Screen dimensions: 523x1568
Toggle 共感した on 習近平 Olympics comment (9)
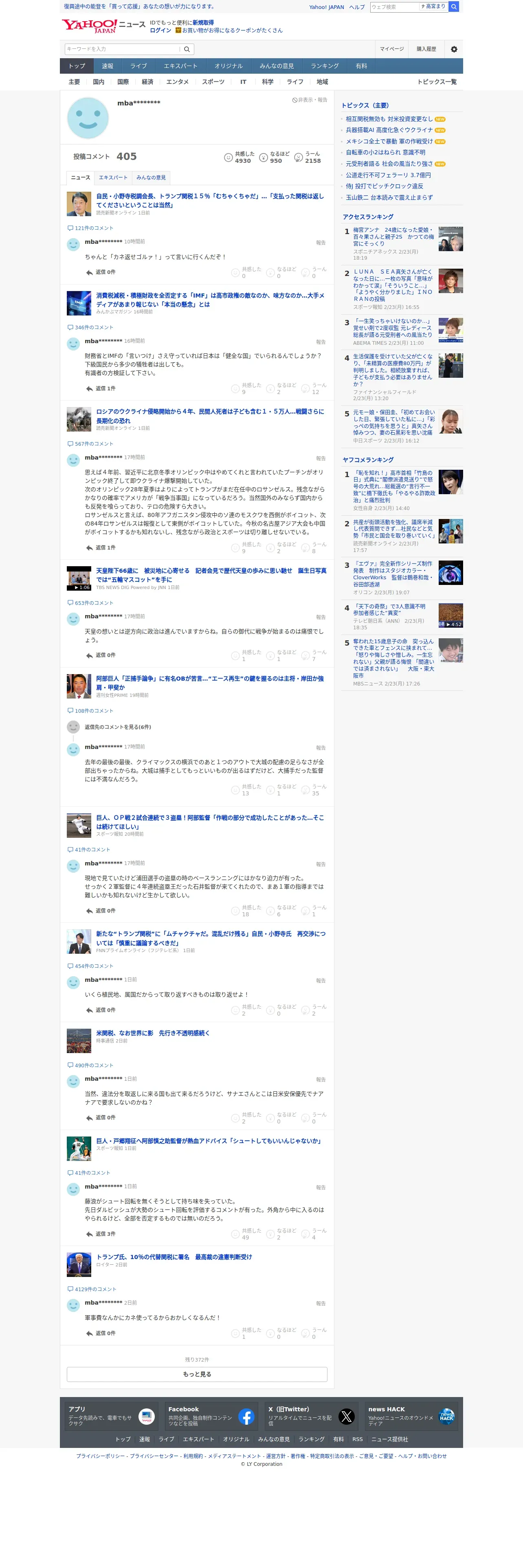pyautogui.click(x=246, y=547)
